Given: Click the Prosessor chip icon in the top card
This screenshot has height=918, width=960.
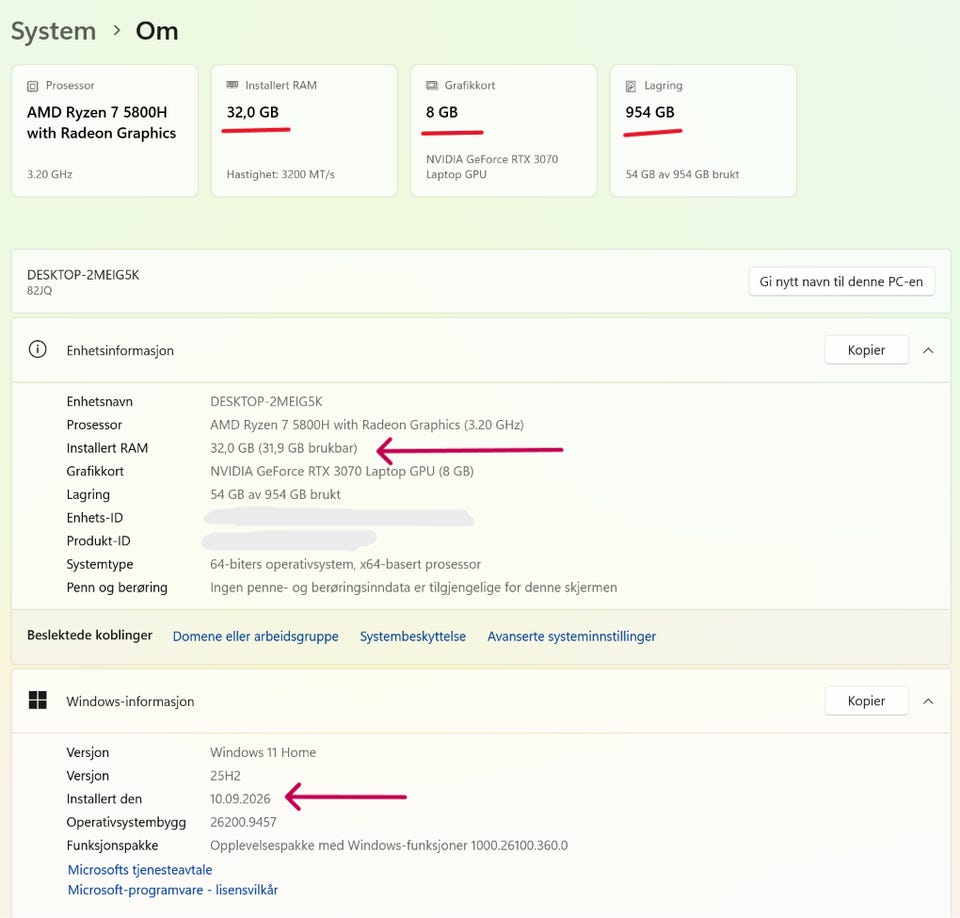Looking at the screenshot, I should [32, 86].
